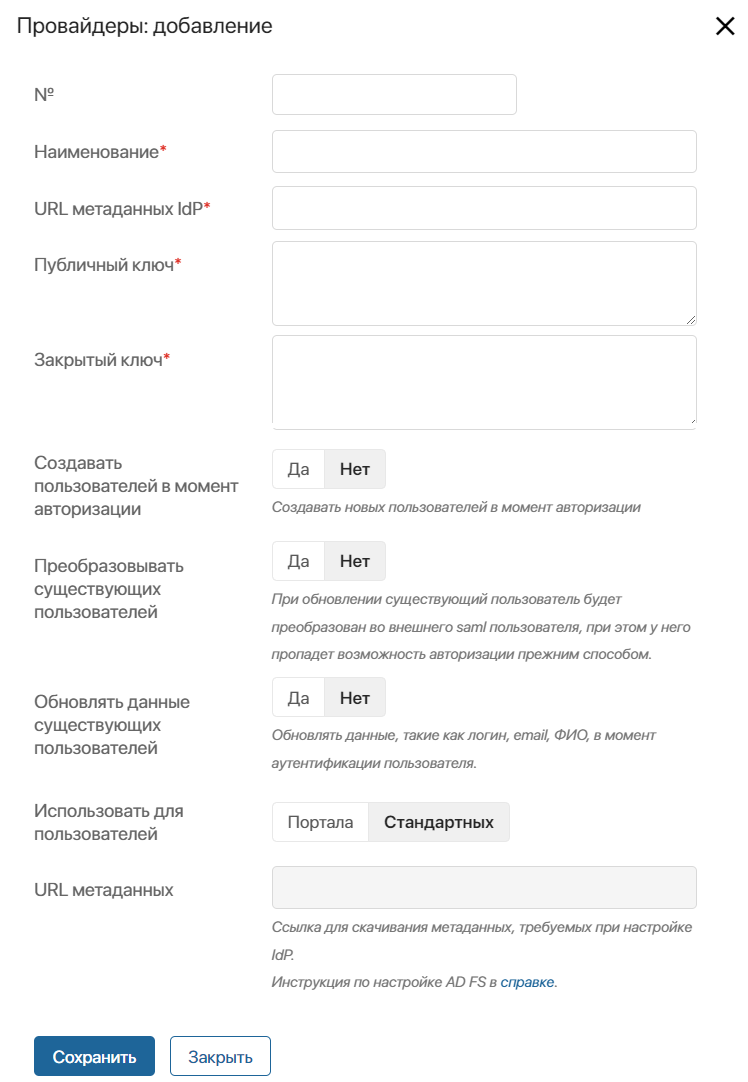Click inside the Закрытый ключ textarea
This screenshot has height=1082, width=748.
(484, 382)
